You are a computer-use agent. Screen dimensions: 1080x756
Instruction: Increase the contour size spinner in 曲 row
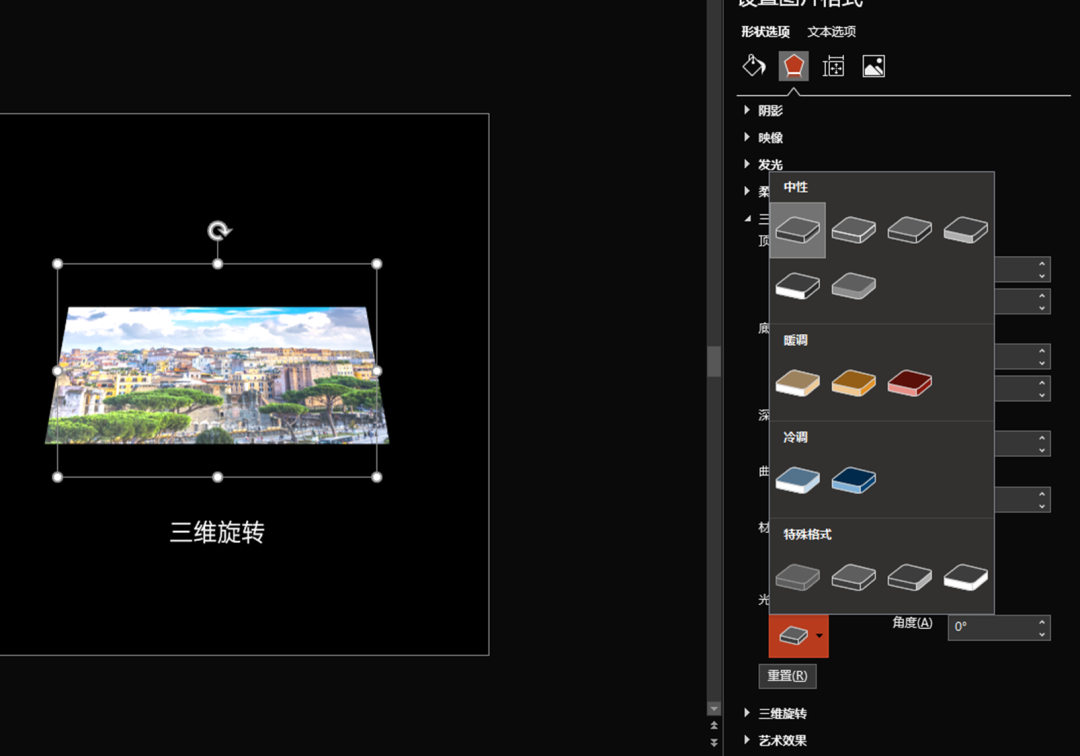click(1042, 494)
